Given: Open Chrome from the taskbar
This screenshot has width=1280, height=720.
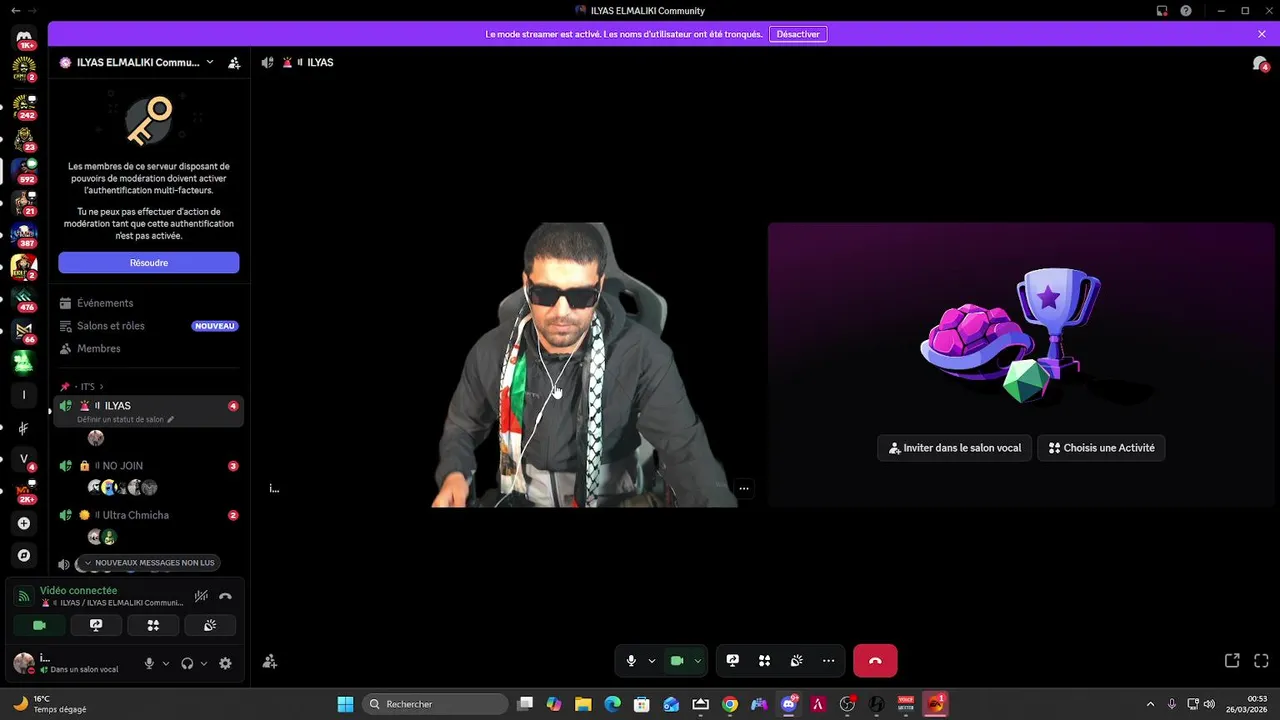Looking at the screenshot, I should coord(730,704).
